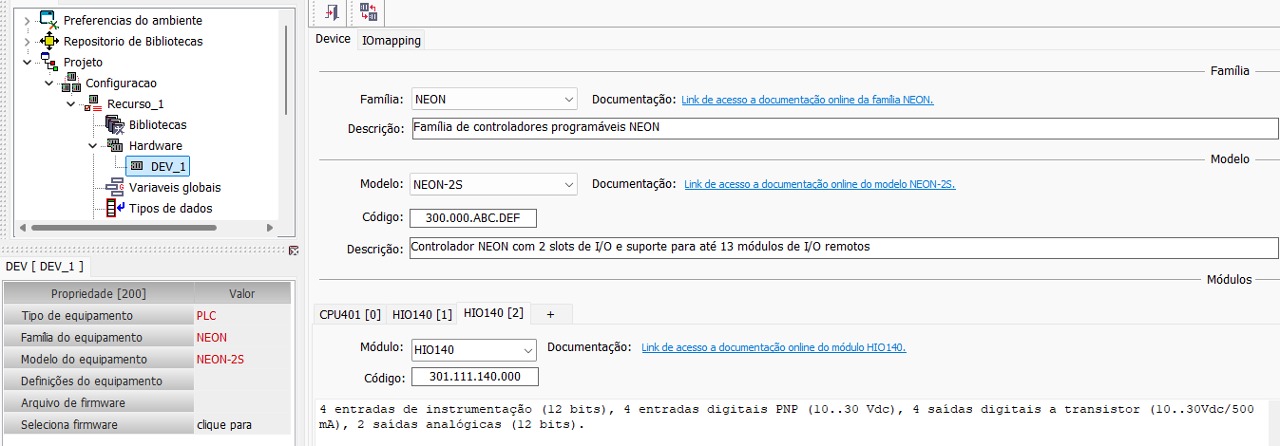Open NEON-2S model documentation link
1280x446 pixels.
point(820,185)
